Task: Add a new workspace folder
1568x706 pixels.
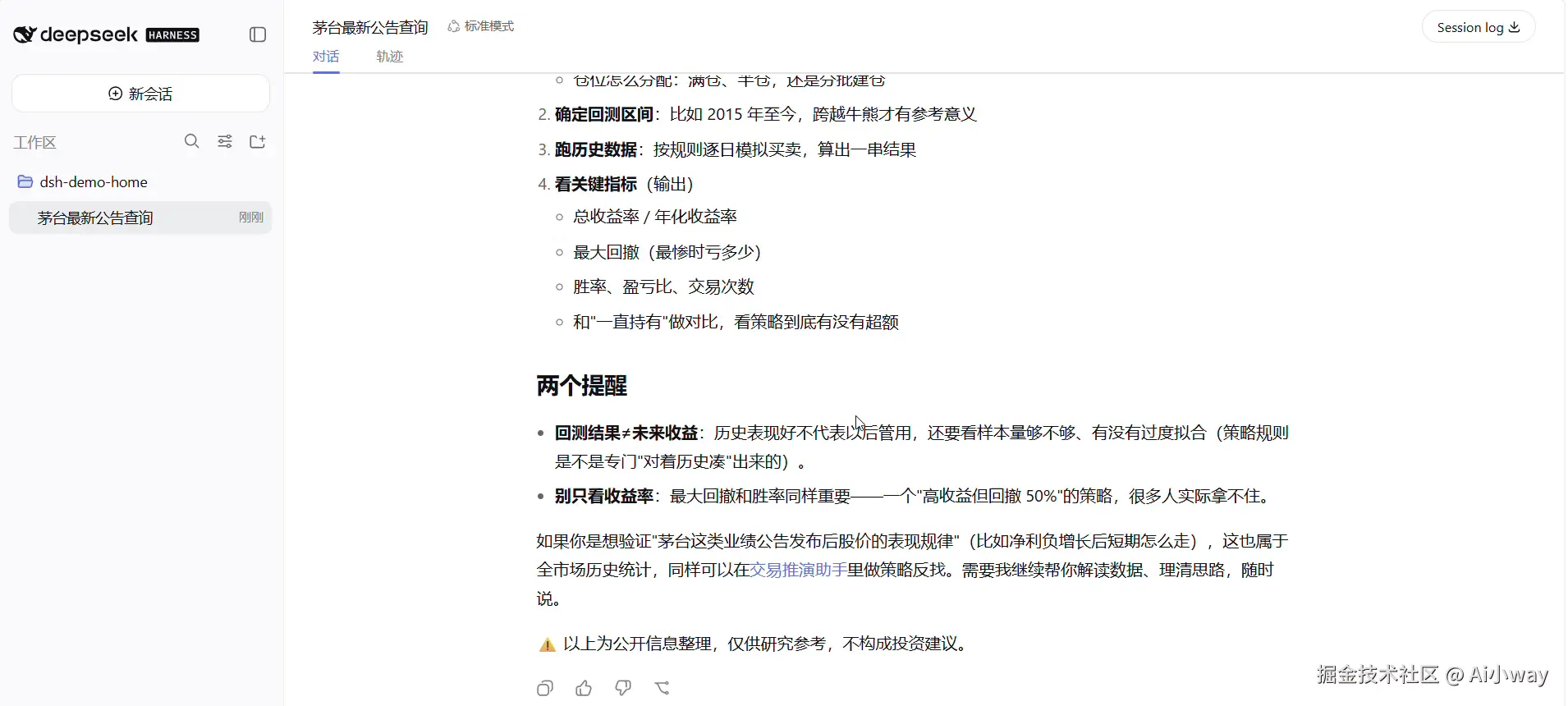Action: coord(258,141)
